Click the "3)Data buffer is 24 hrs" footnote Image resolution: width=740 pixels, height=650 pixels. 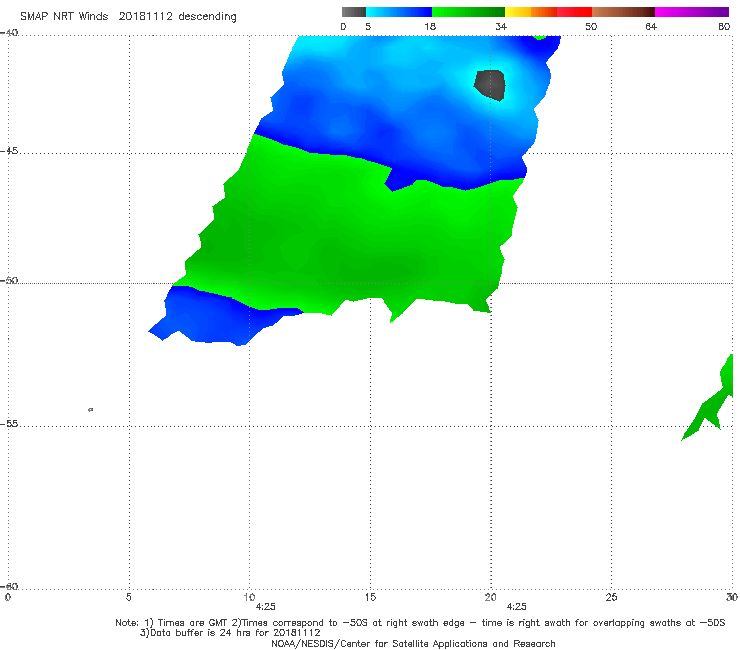coord(230,633)
